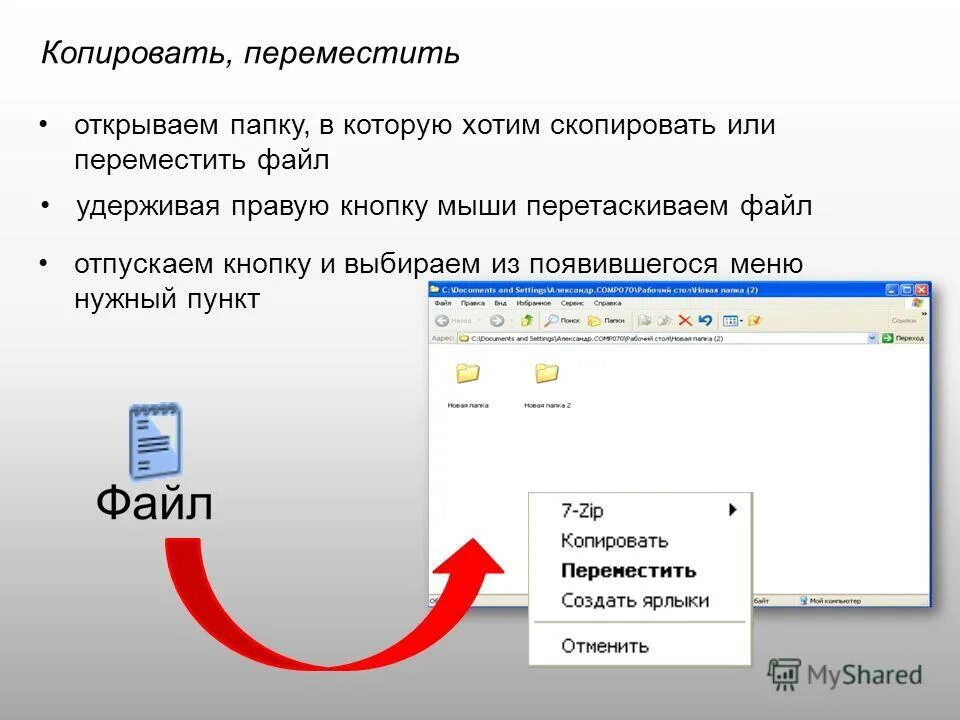960x720 pixels.
Task: Click the red X Delete icon
Action: pyautogui.click(x=685, y=320)
